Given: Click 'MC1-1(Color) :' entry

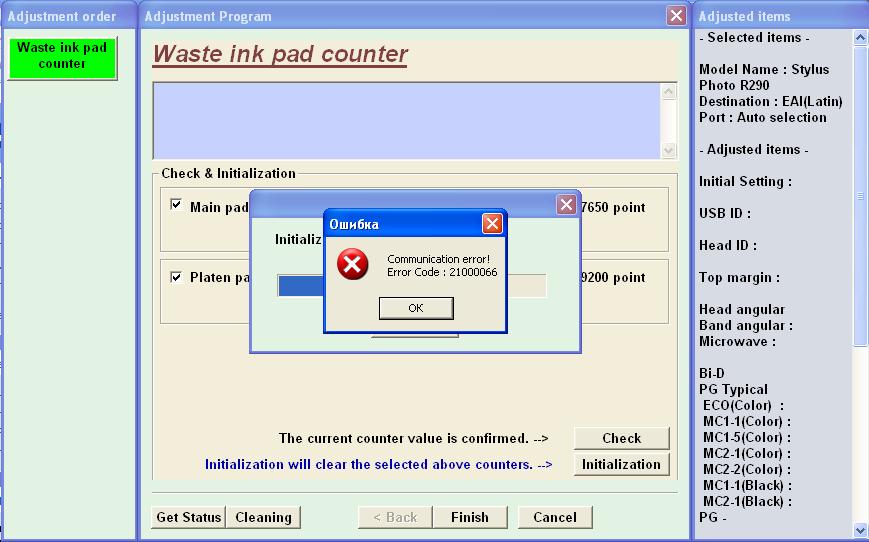Looking at the screenshot, I should [747, 422].
